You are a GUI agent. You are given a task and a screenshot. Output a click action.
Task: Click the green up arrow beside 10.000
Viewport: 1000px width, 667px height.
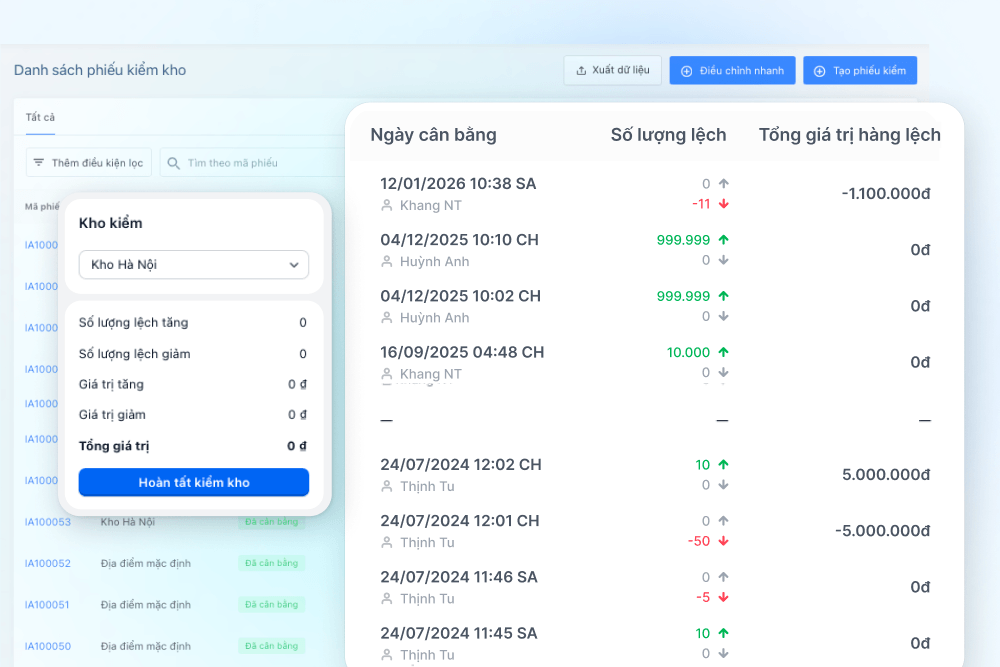coord(723,352)
